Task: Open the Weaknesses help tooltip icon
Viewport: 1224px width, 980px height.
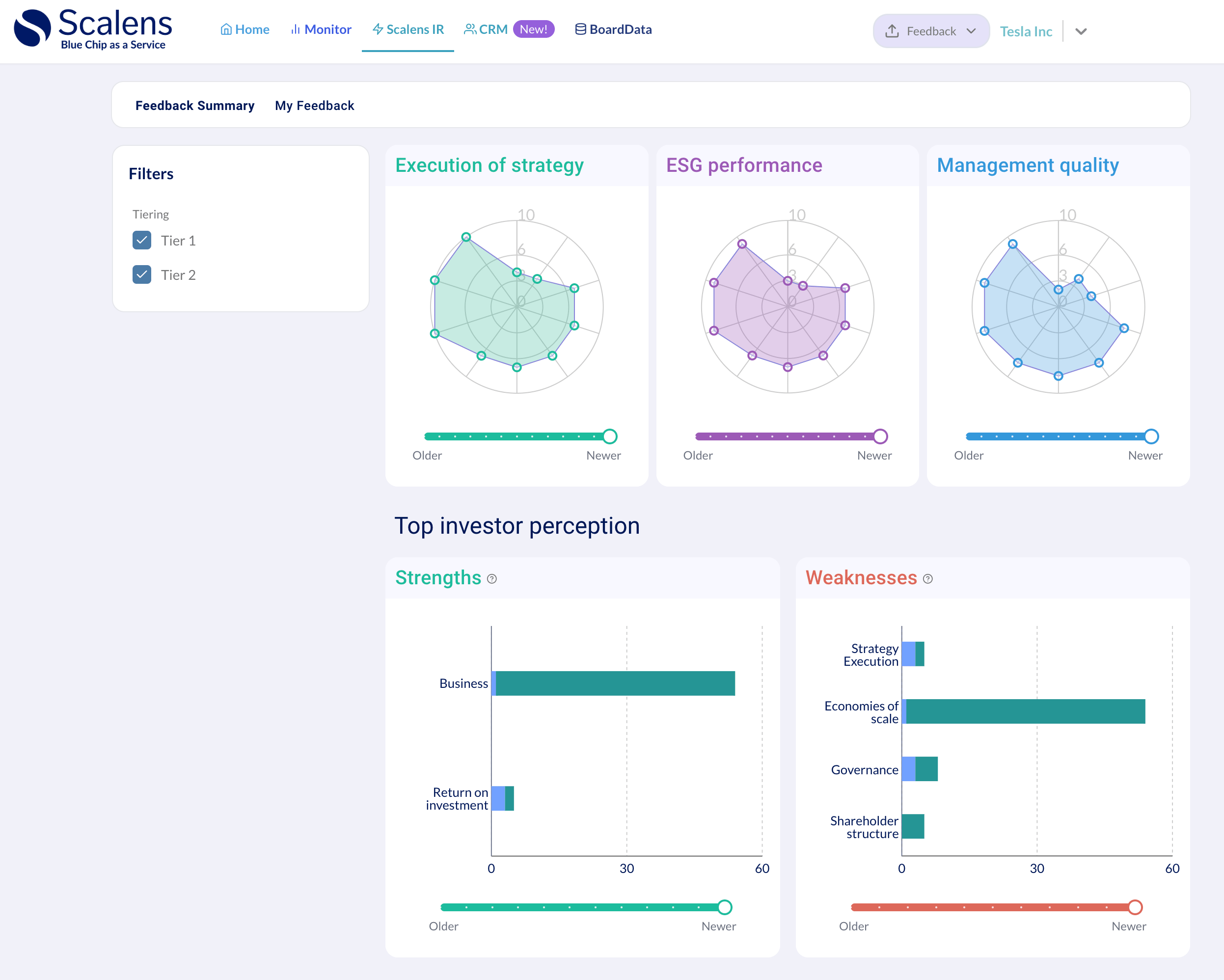Action: (928, 579)
